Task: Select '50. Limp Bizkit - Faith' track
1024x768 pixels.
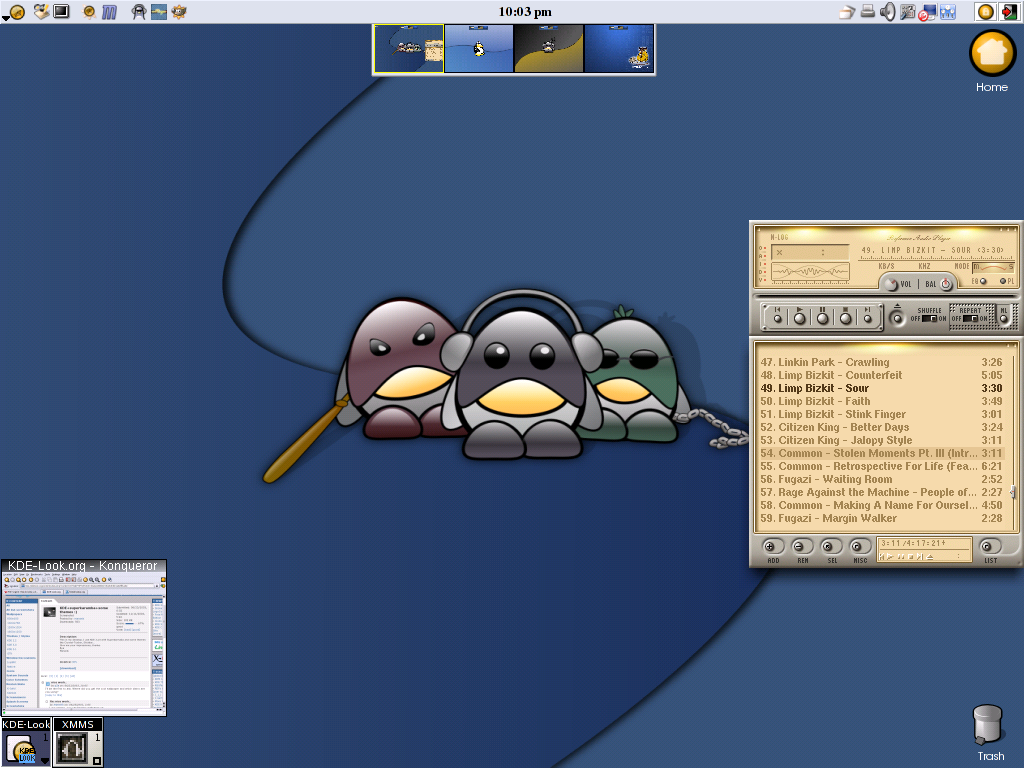Action: [881, 401]
